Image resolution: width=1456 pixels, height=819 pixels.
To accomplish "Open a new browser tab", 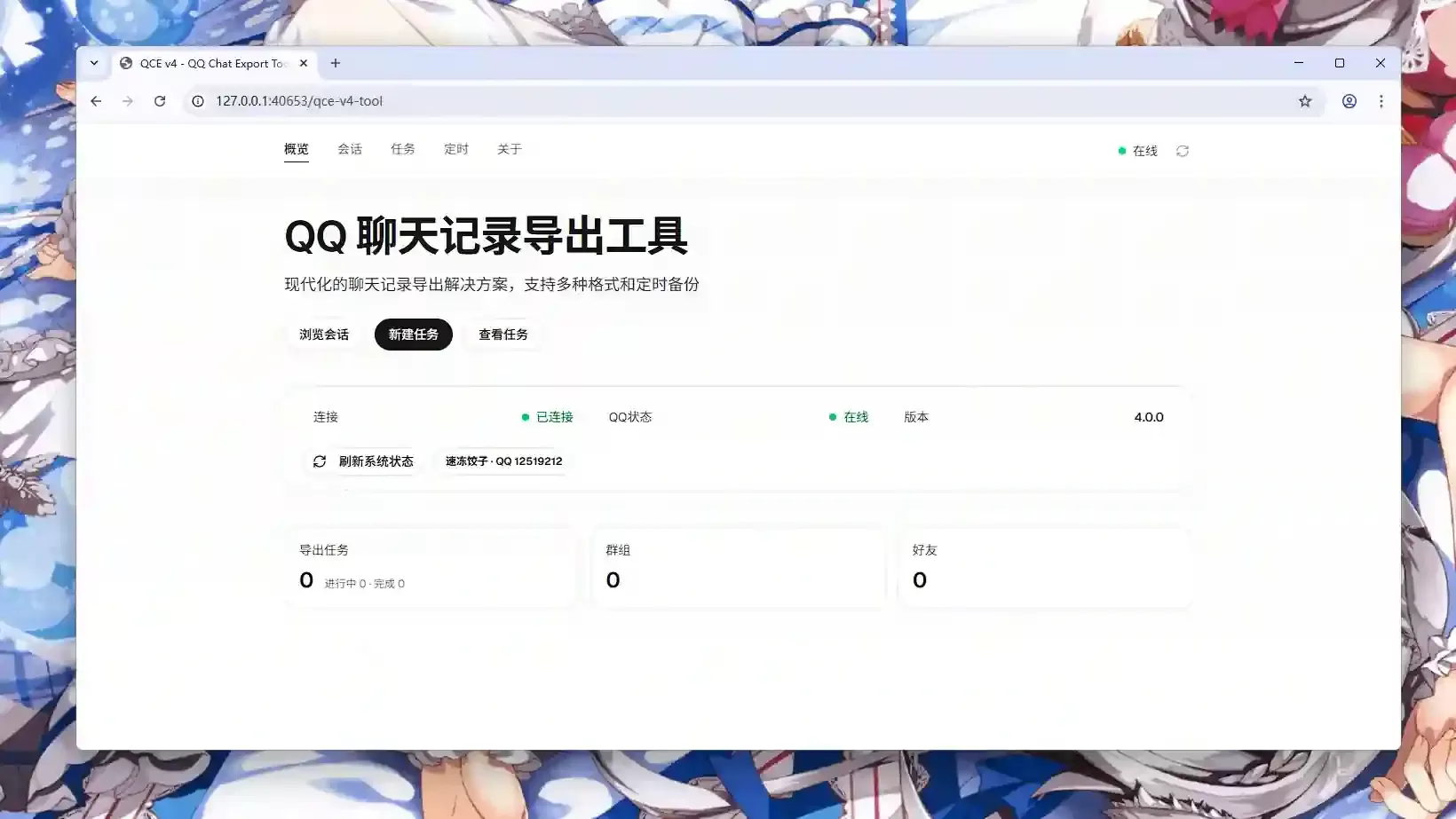I will [x=336, y=63].
